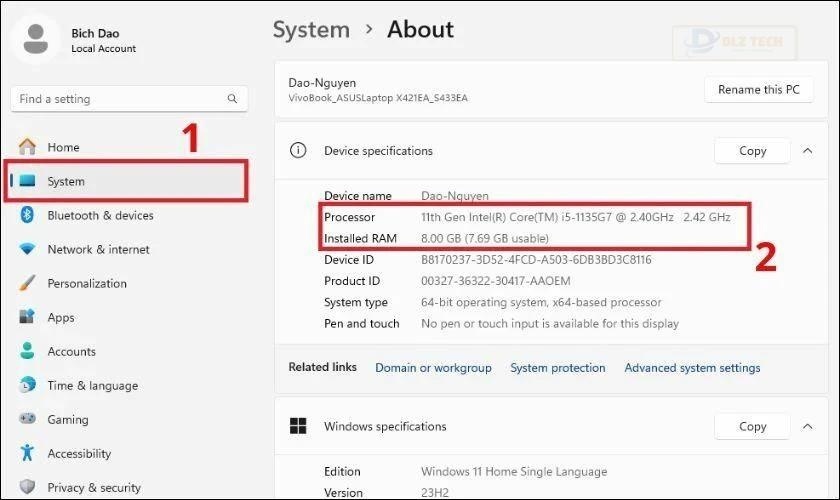
Task: Open Personalization paintbrush icon
Action: click(28, 283)
